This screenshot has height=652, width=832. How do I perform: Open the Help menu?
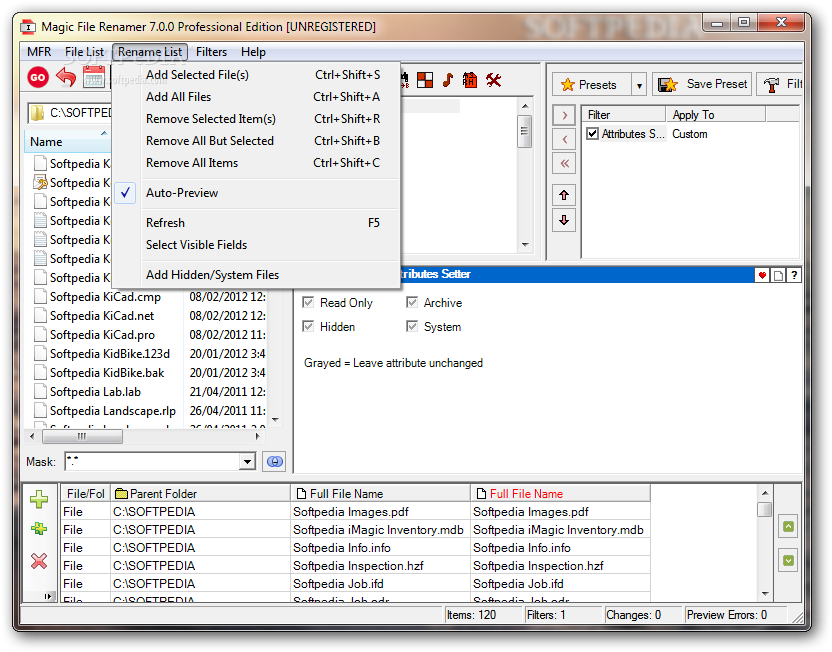[253, 52]
